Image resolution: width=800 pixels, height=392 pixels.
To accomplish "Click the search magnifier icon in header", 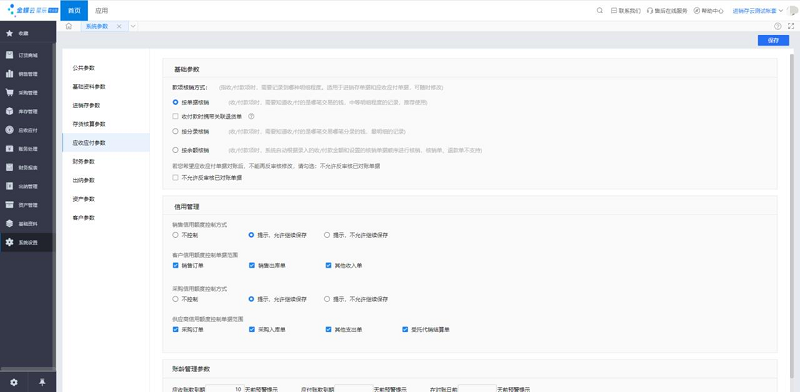I will tap(599, 10).
